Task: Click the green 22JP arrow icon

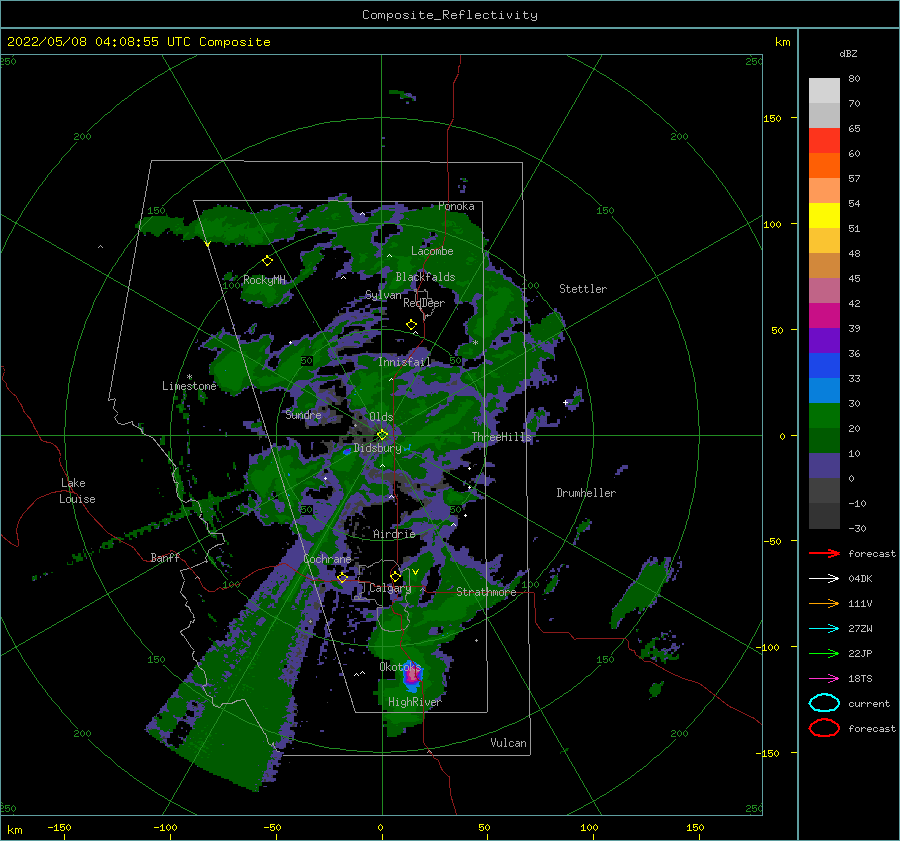Action: coord(824,653)
